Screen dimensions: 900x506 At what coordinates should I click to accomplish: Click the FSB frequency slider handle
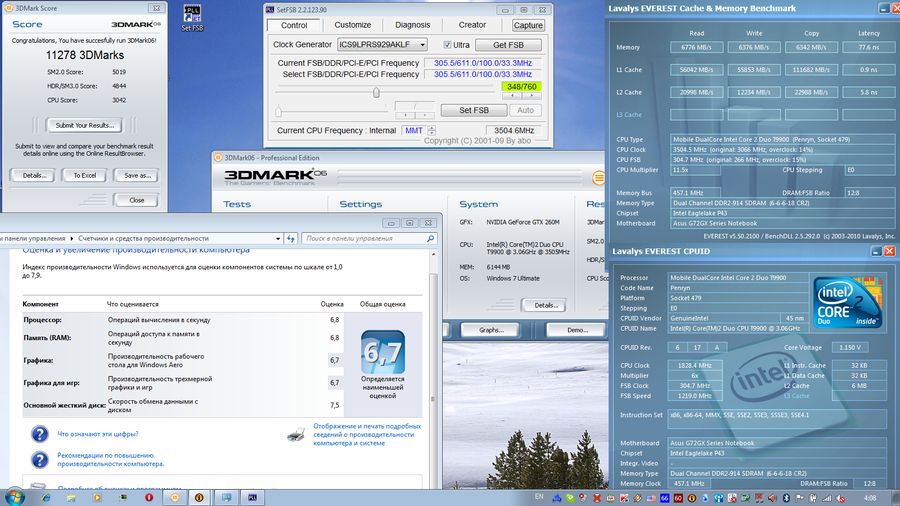point(376,93)
